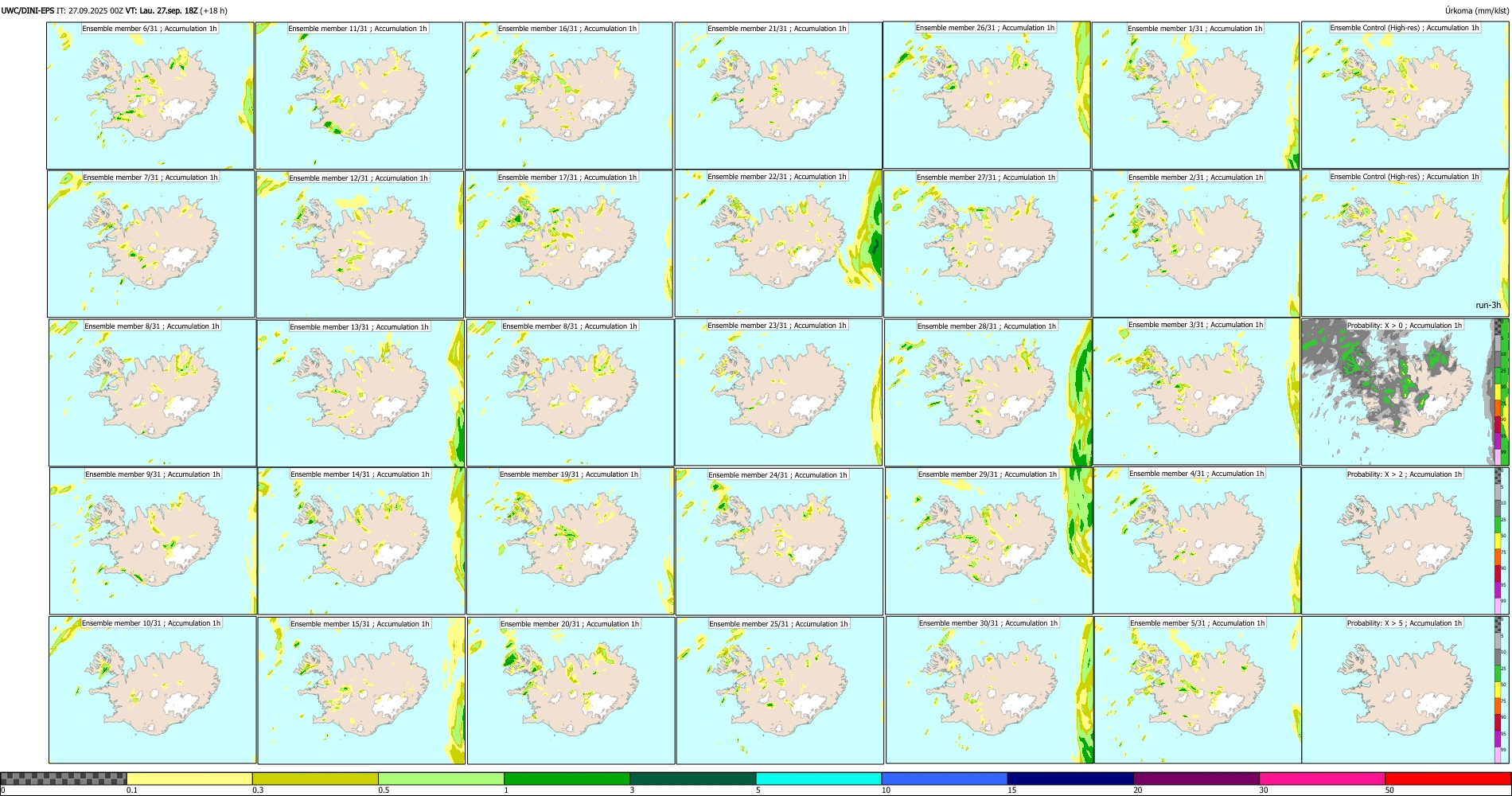This screenshot has height=796, width=1512.
Task: Open the Ensemble member 21/31 precipitation map
Action: [778, 96]
